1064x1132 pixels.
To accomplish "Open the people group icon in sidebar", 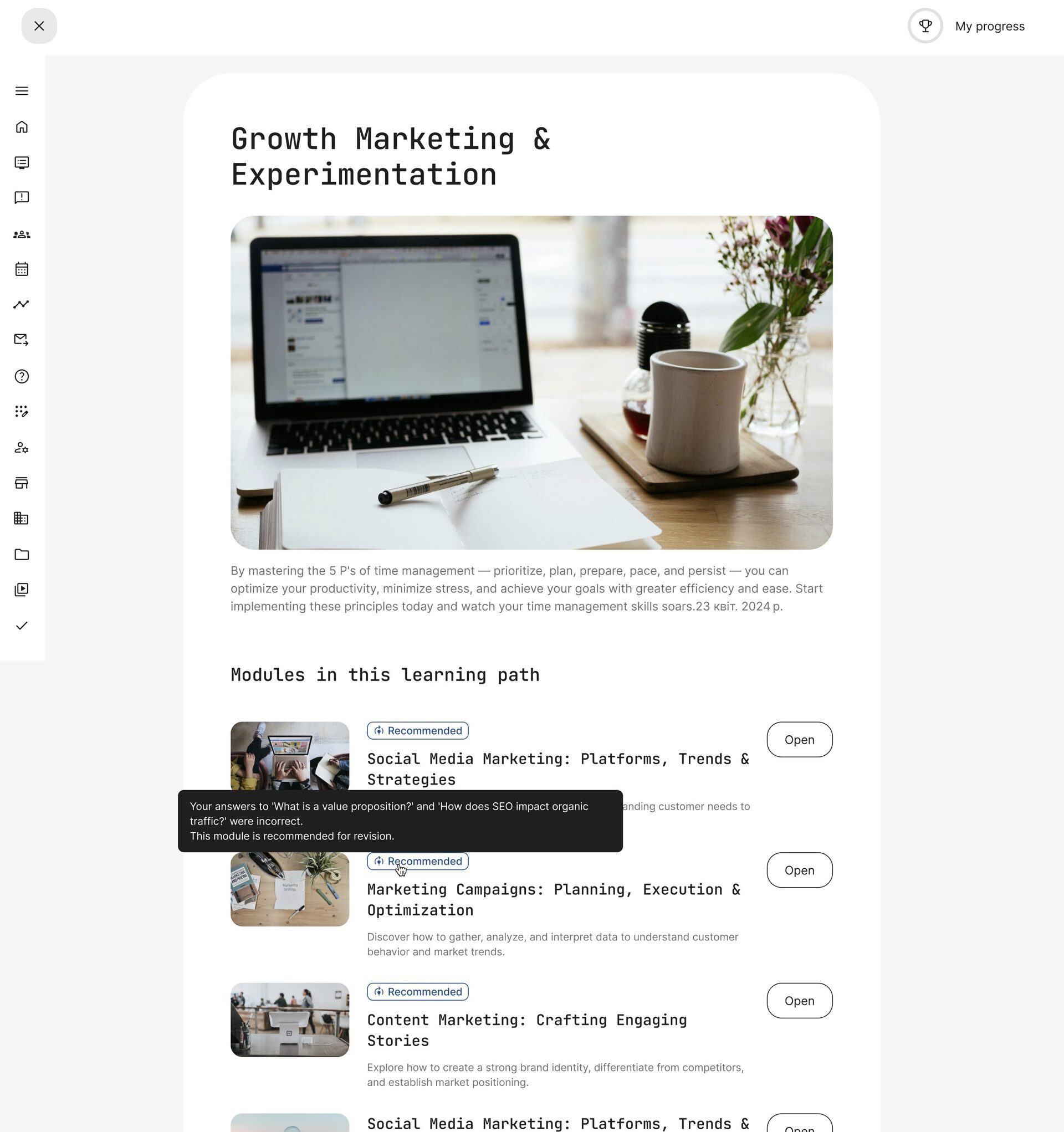I will 22,234.
